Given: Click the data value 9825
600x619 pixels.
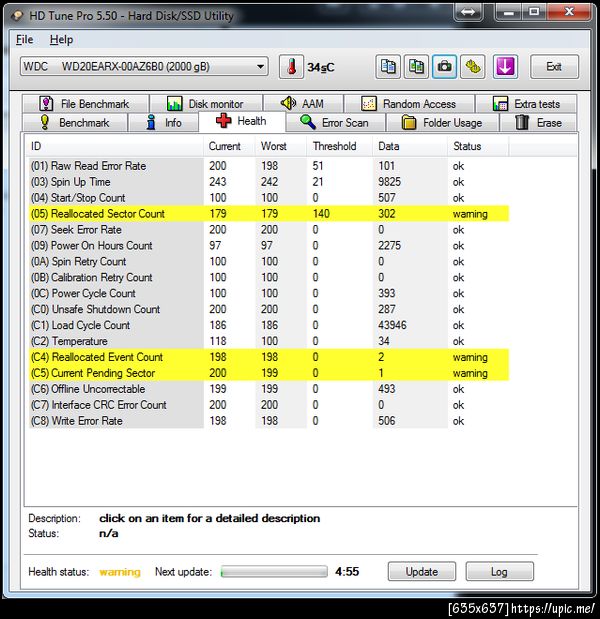Looking at the screenshot, I should [389, 182].
